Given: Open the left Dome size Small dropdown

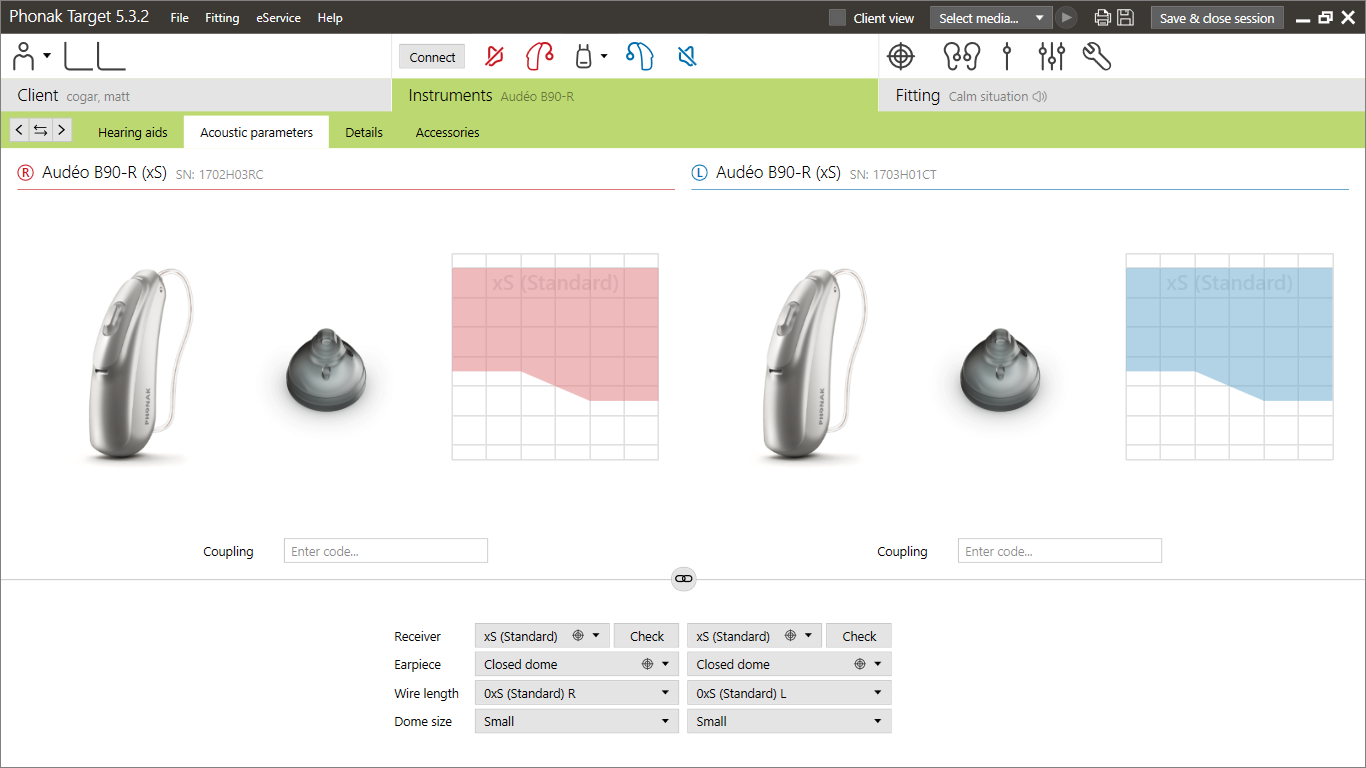Looking at the screenshot, I should pyautogui.click(x=789, y=721).
